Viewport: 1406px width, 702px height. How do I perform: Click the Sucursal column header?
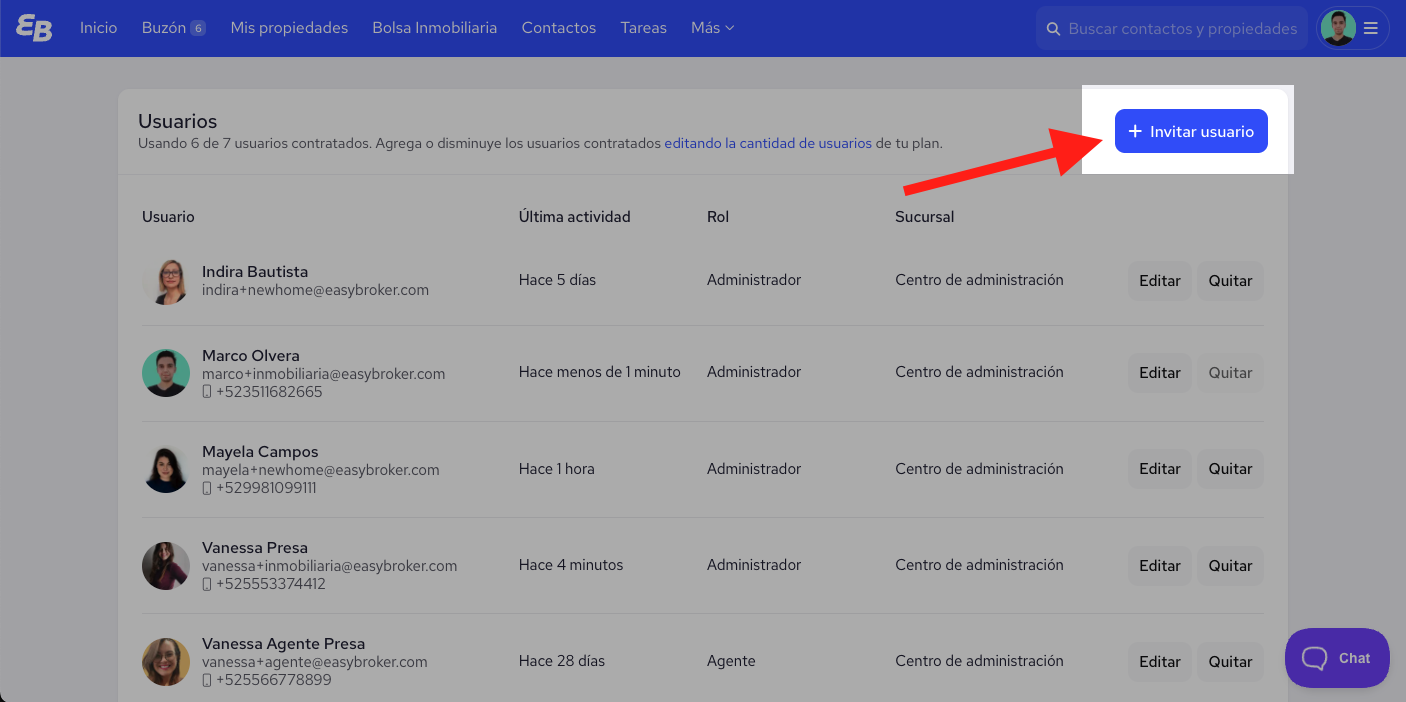925,217
